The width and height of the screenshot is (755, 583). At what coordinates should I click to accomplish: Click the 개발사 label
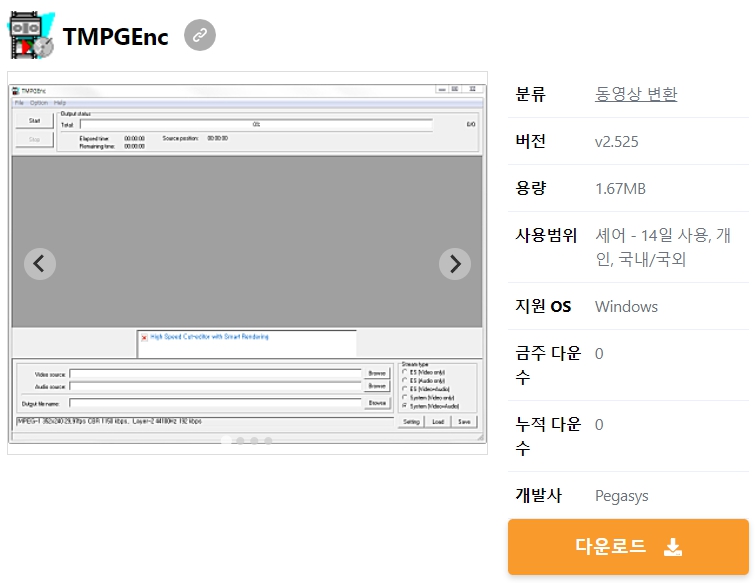point(538,495)
